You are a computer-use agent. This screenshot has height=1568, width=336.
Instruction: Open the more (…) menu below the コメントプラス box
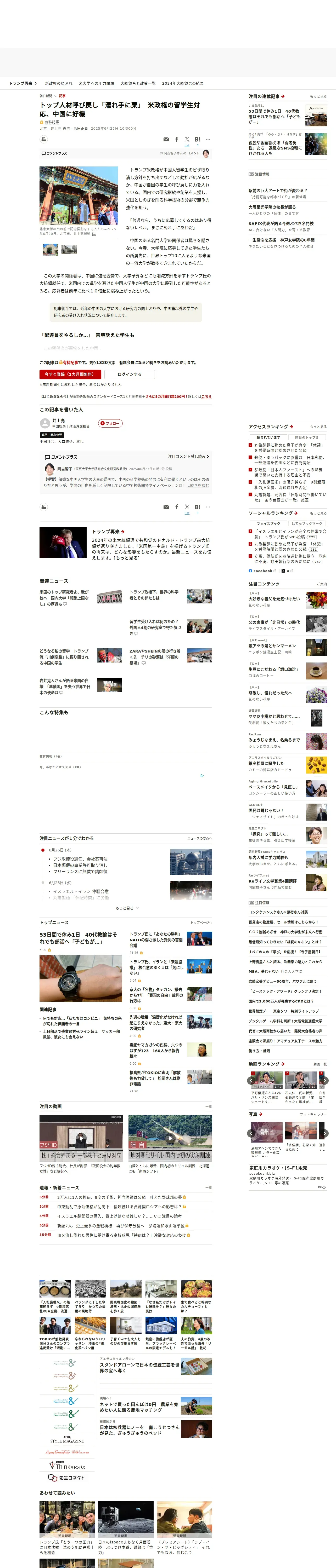[x=208, y=506]
